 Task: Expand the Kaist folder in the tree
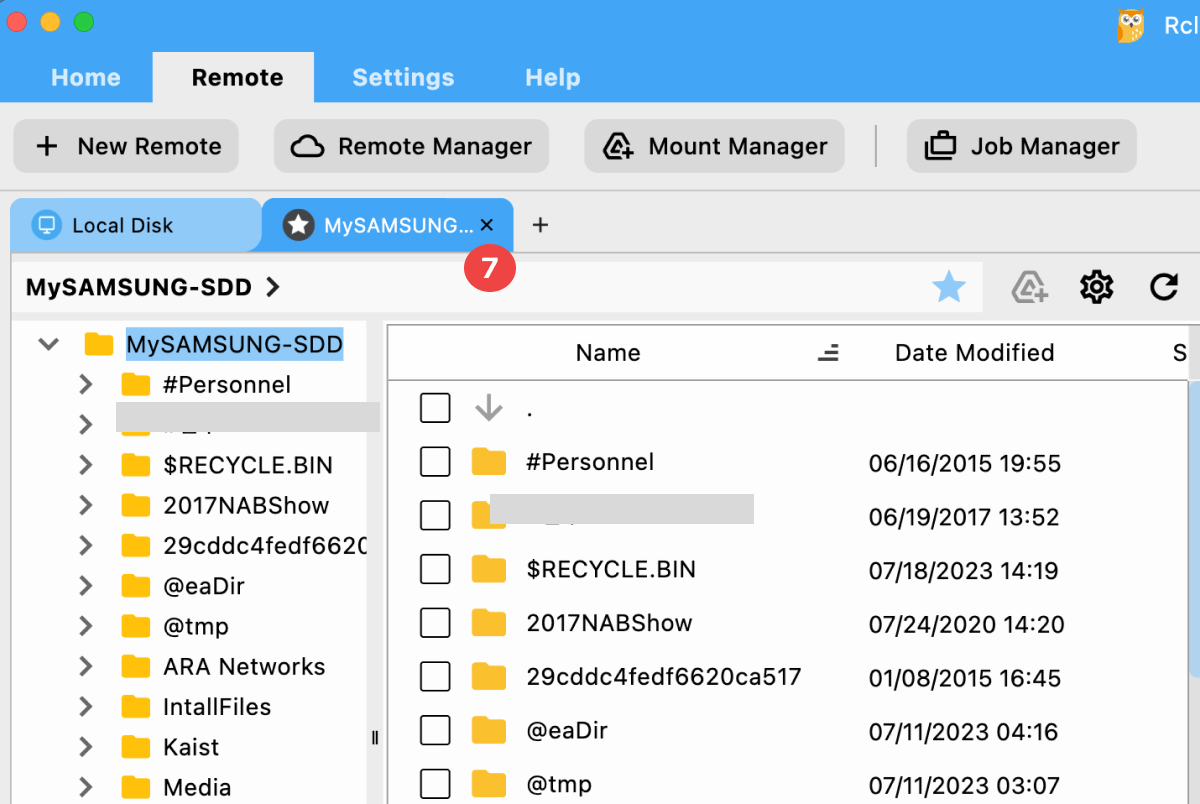point(86,746)
